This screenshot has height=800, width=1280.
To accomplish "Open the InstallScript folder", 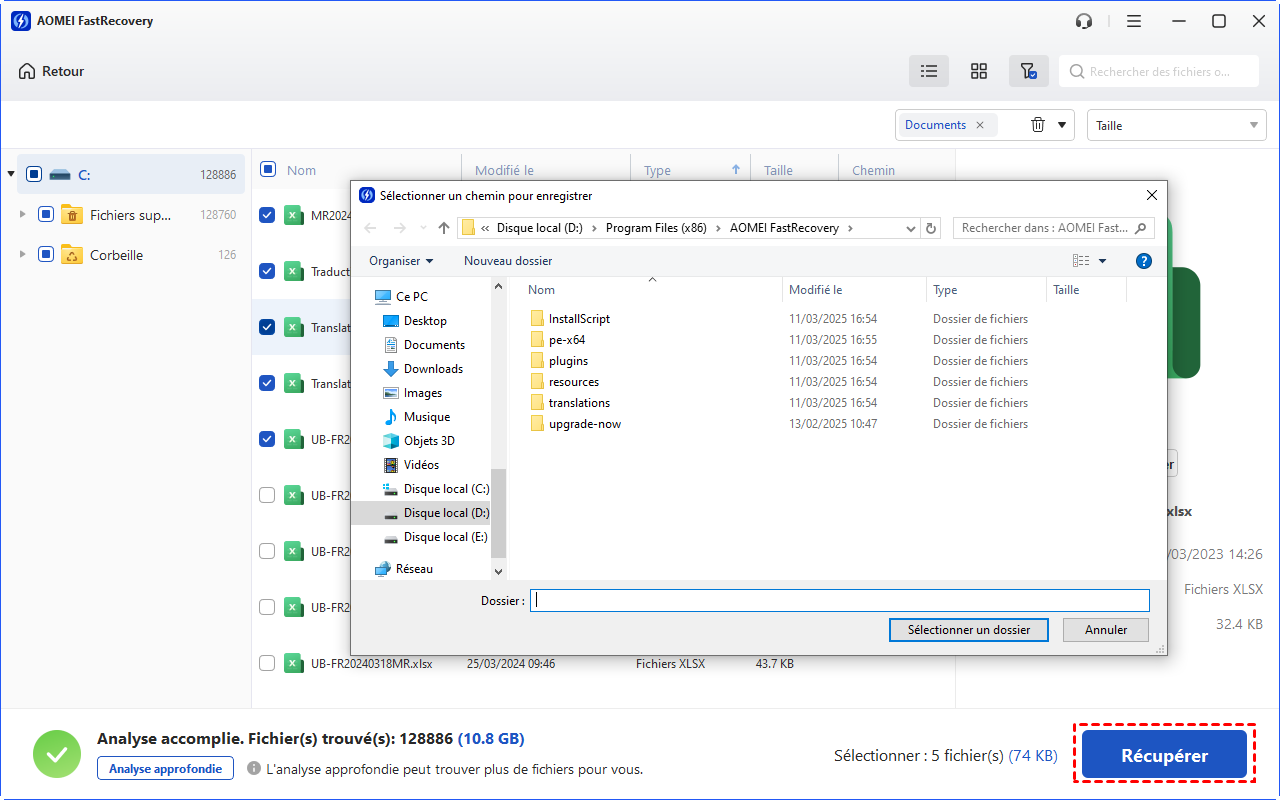I will tap(579, 319).
